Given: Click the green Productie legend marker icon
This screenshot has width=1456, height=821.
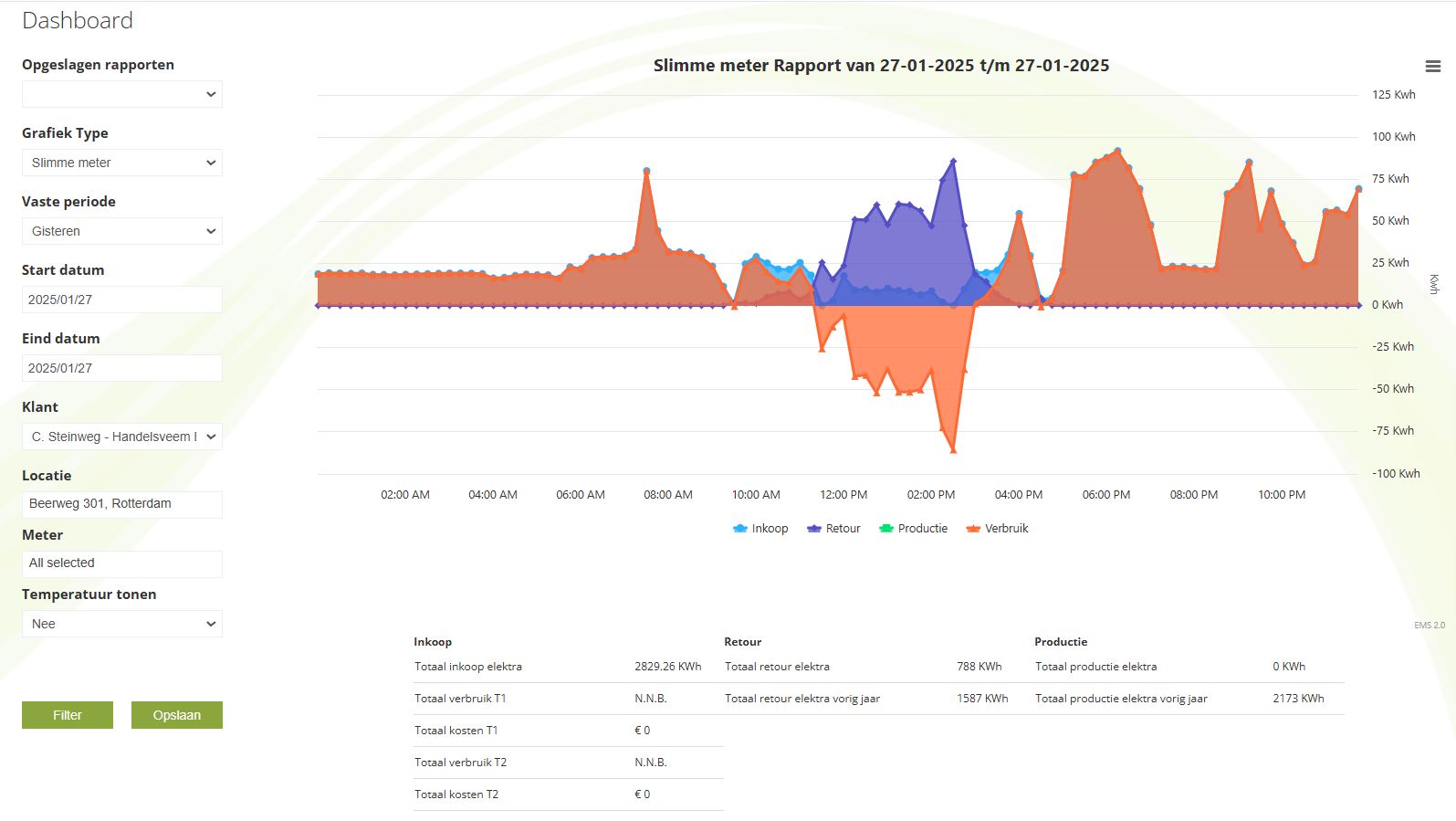Looking at the screenshot, I should coord(885,529).
